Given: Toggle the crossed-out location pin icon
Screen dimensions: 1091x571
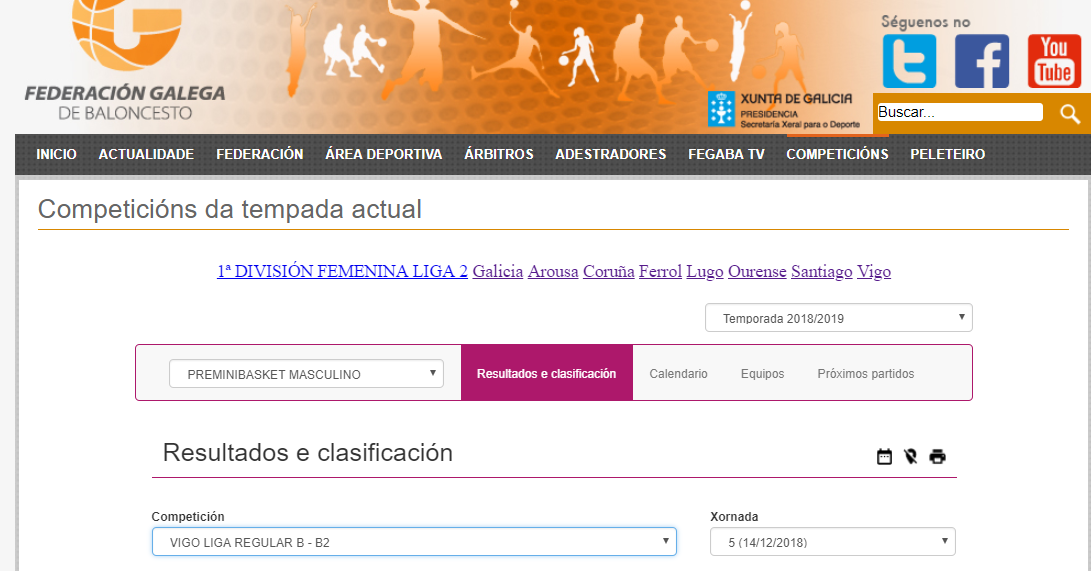Looking at the screenshot, I should coord(910,457).
